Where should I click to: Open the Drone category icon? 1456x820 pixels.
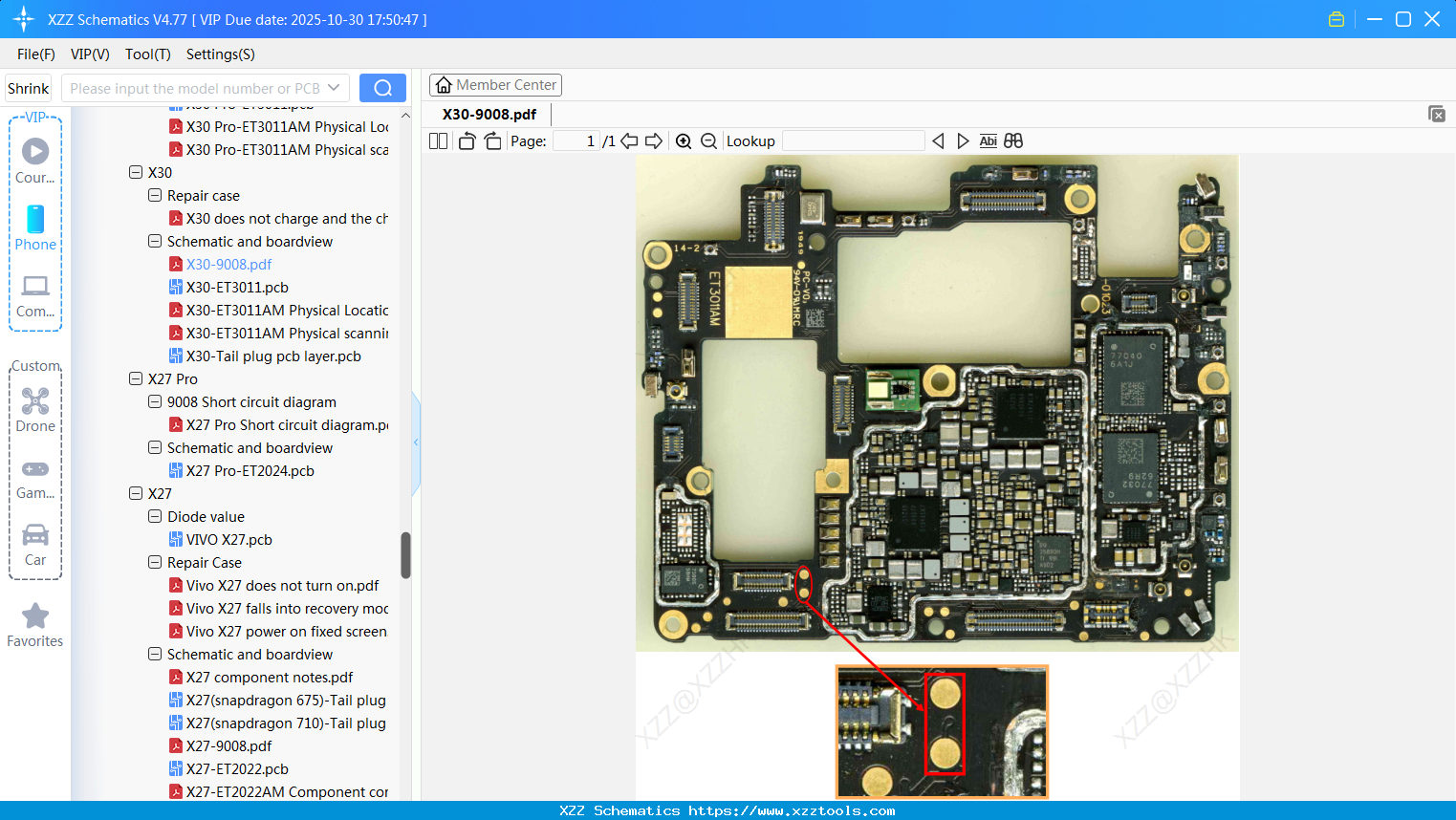pyautogui.click(x=35, y=410)
